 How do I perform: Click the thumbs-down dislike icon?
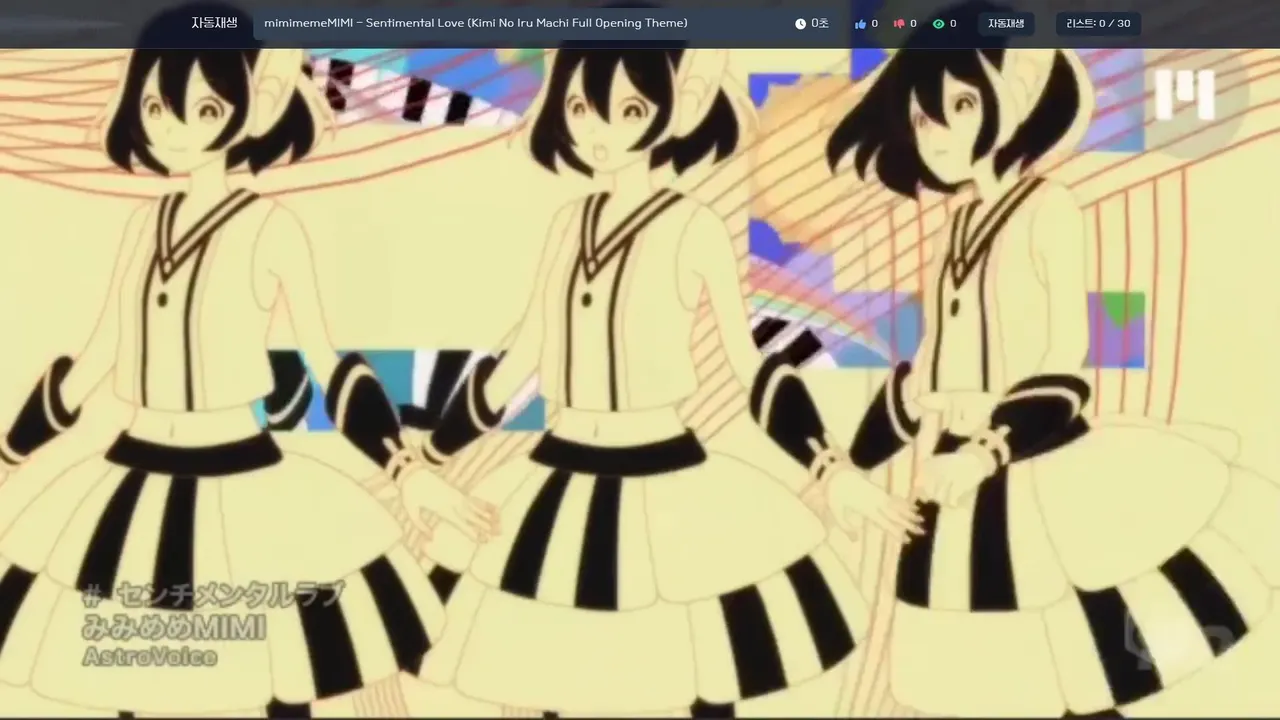tap(899, 24)
